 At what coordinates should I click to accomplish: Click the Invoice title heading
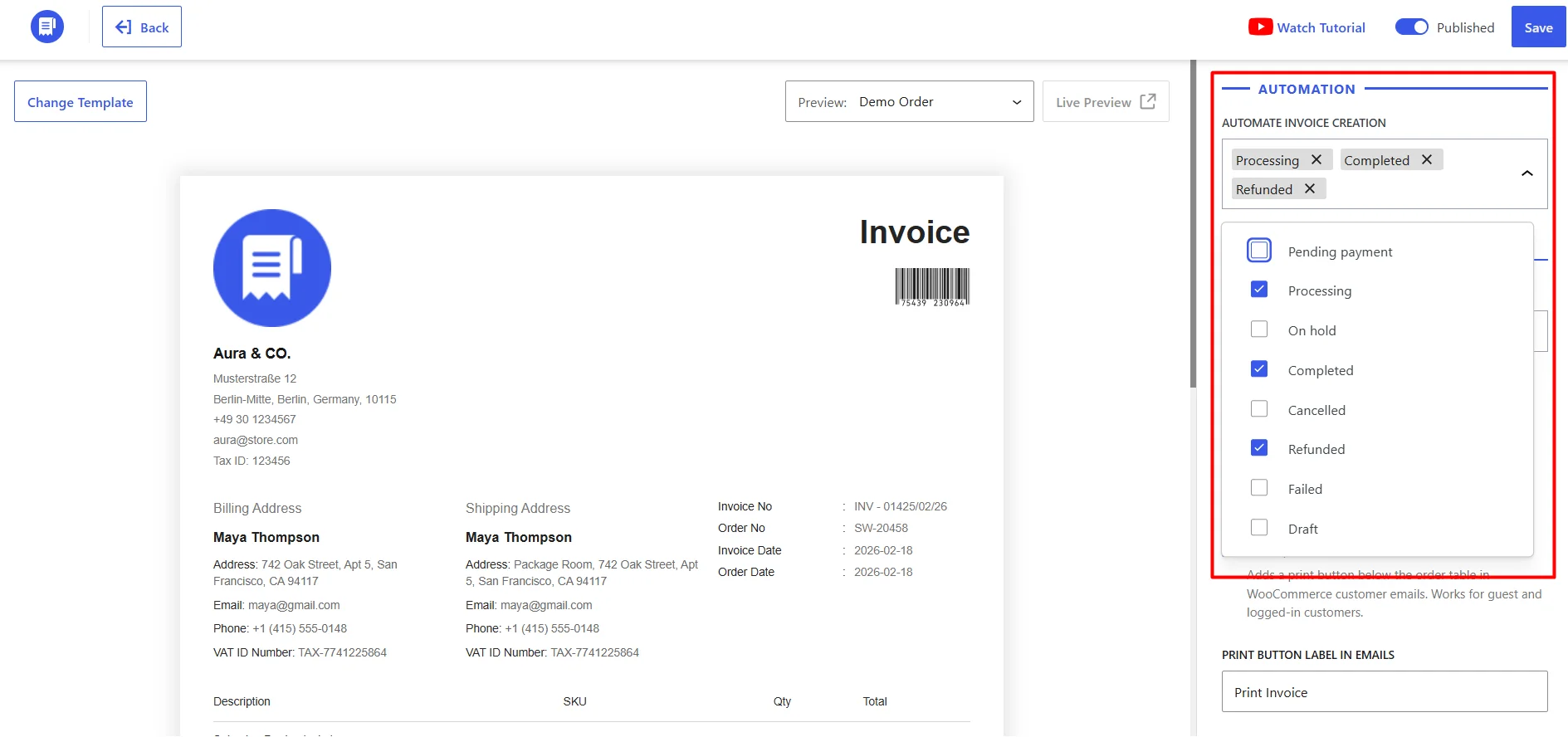click(x=915, y=232)
